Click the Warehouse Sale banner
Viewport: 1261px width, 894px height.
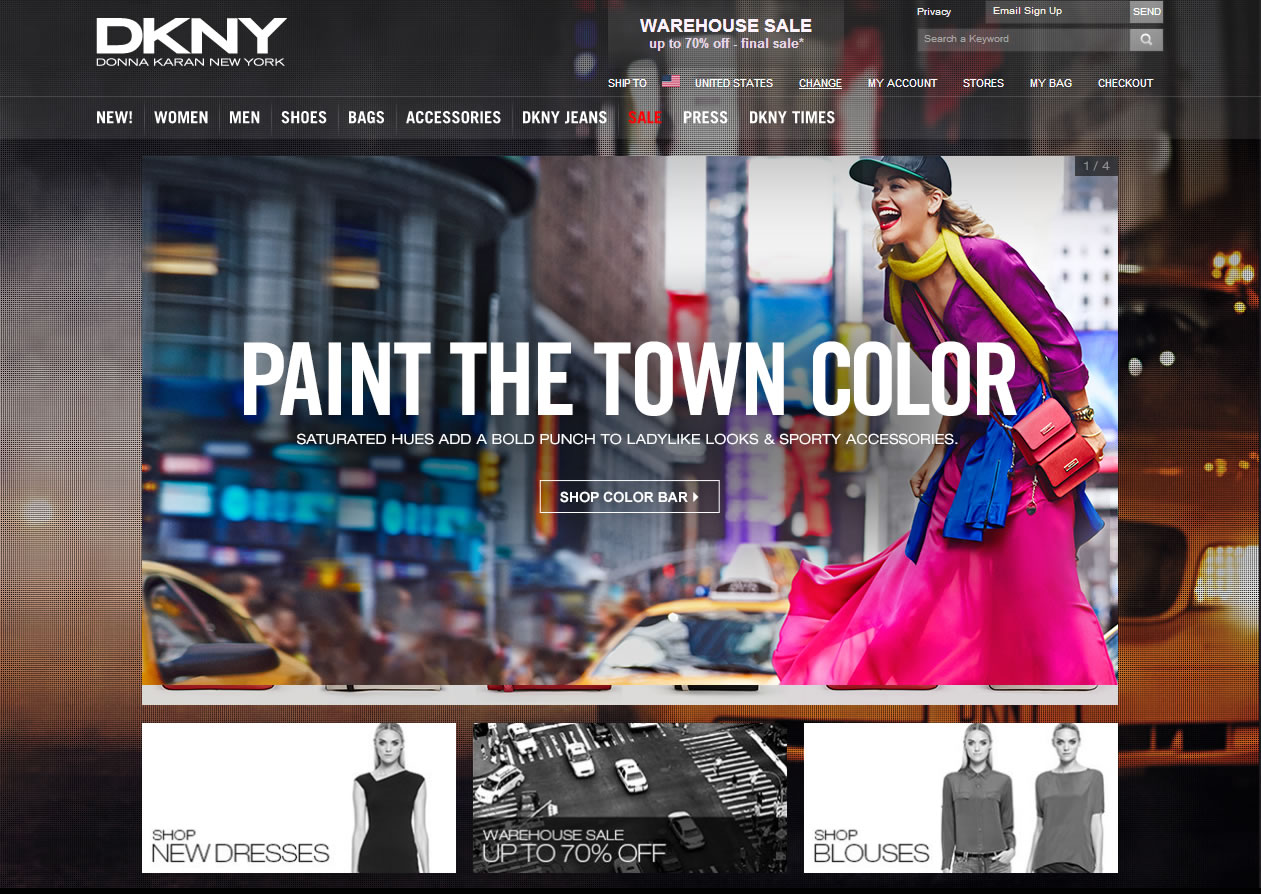(726, 34)
